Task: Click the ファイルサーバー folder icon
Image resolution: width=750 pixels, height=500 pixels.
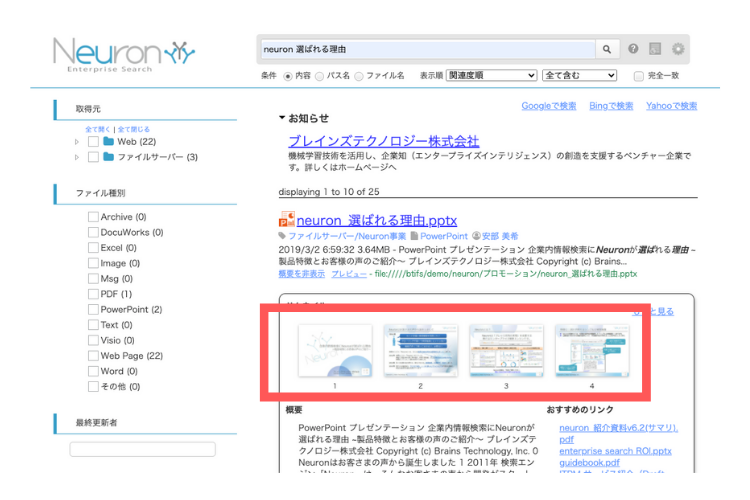Action: pyautogui.click(x=109, y=156)
